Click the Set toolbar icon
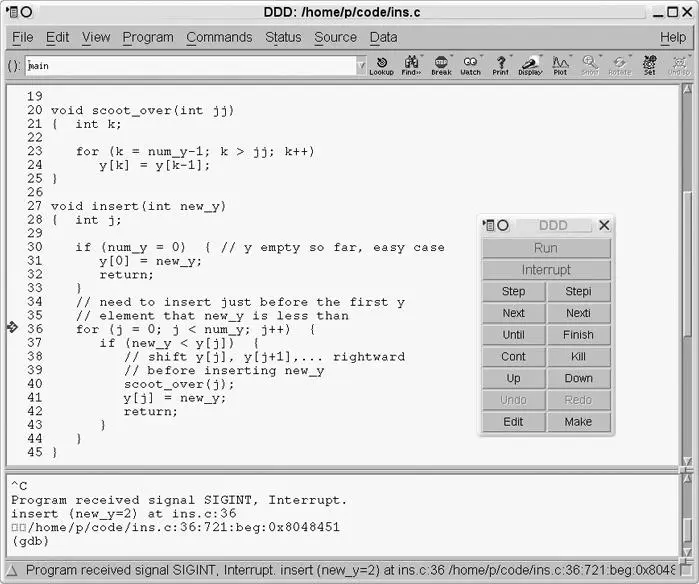Screen dimensions: 699x584 (649, 65)
